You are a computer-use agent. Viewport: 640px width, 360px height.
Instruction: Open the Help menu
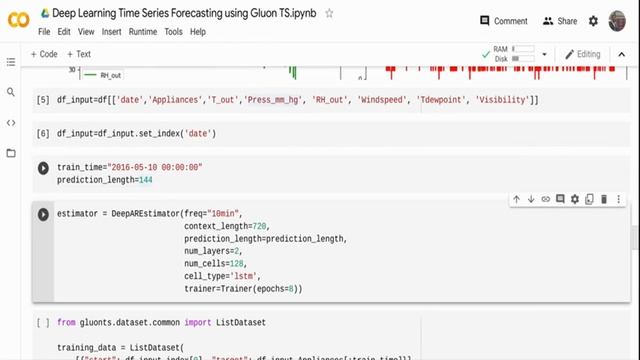coord(198,32)
